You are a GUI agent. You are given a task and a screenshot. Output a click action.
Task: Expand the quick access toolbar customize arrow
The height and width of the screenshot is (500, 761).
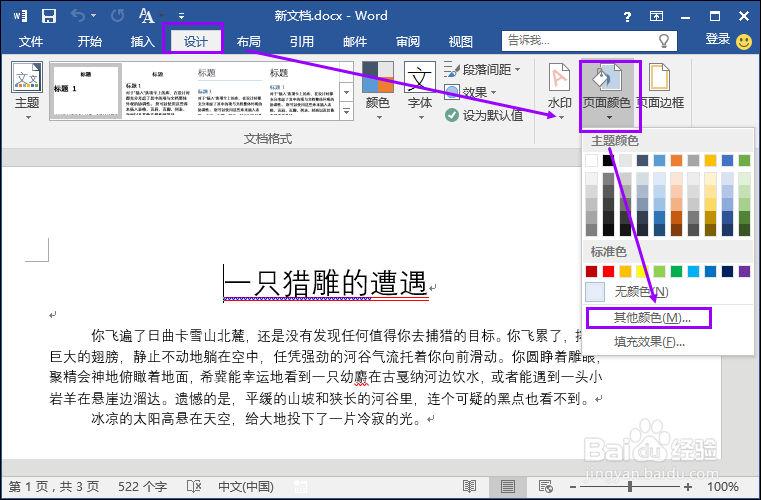181,16
